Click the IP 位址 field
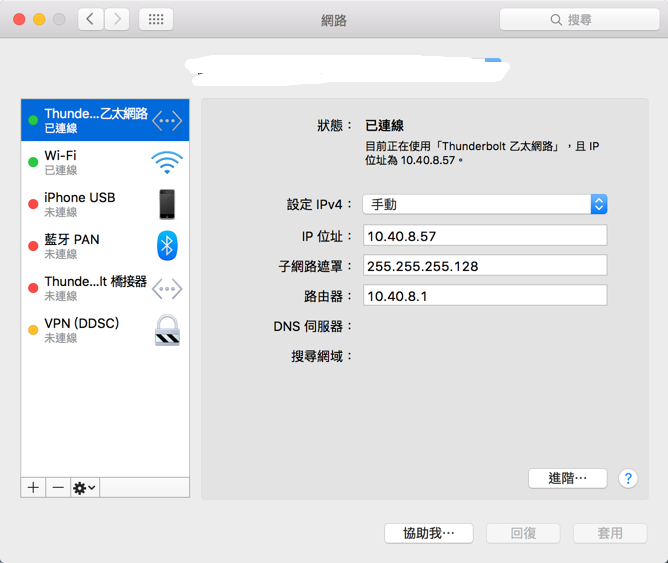Viewport: 668px width, 563px height. click(x=485, y=236)
